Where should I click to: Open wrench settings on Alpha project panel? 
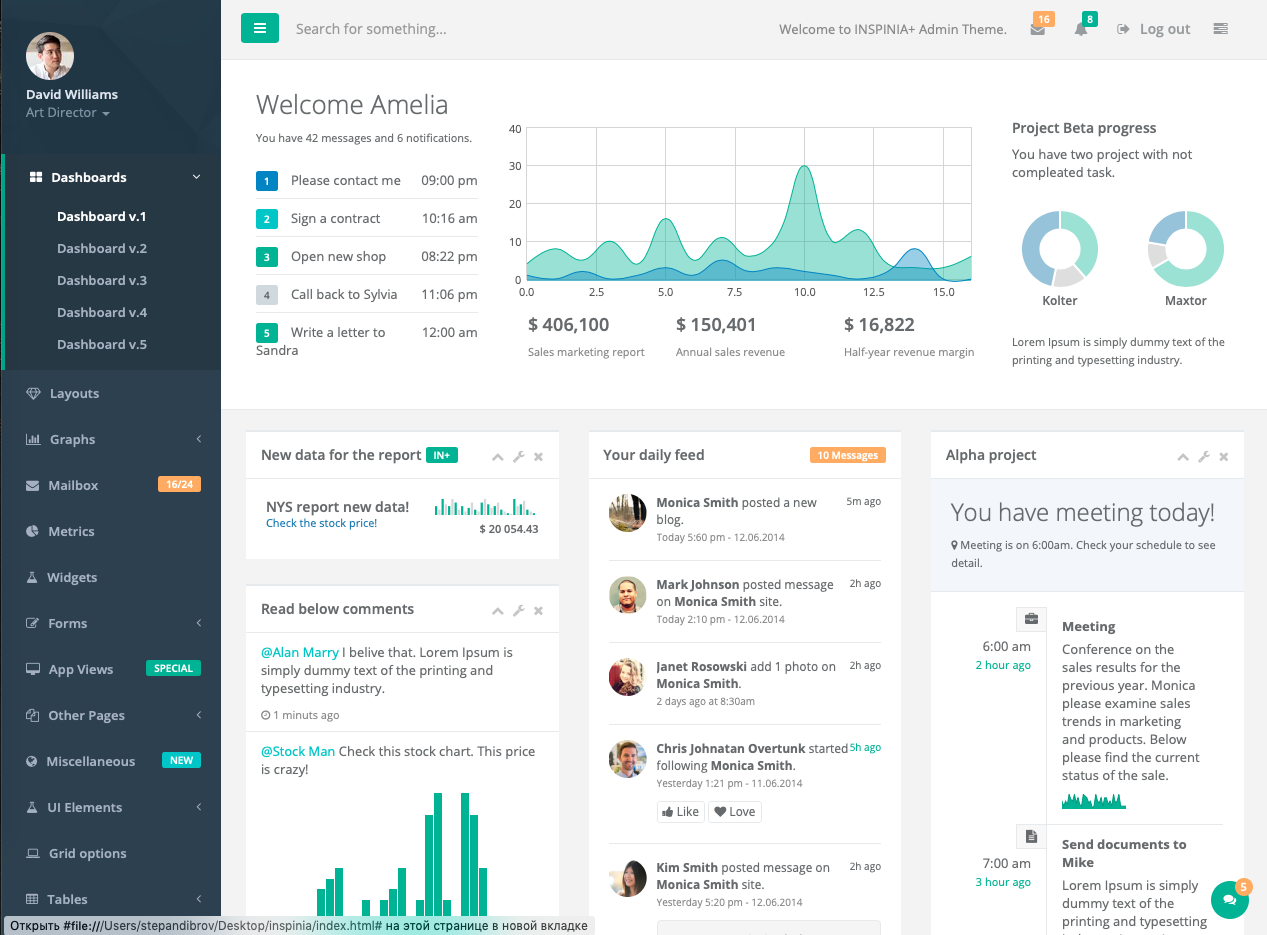(x=1204, y=456)
